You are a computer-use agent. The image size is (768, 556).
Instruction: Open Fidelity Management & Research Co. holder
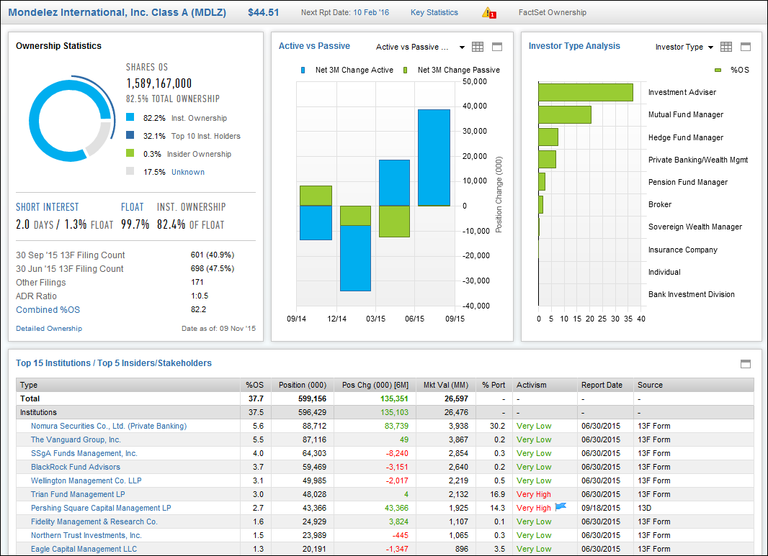coord(94,522)
